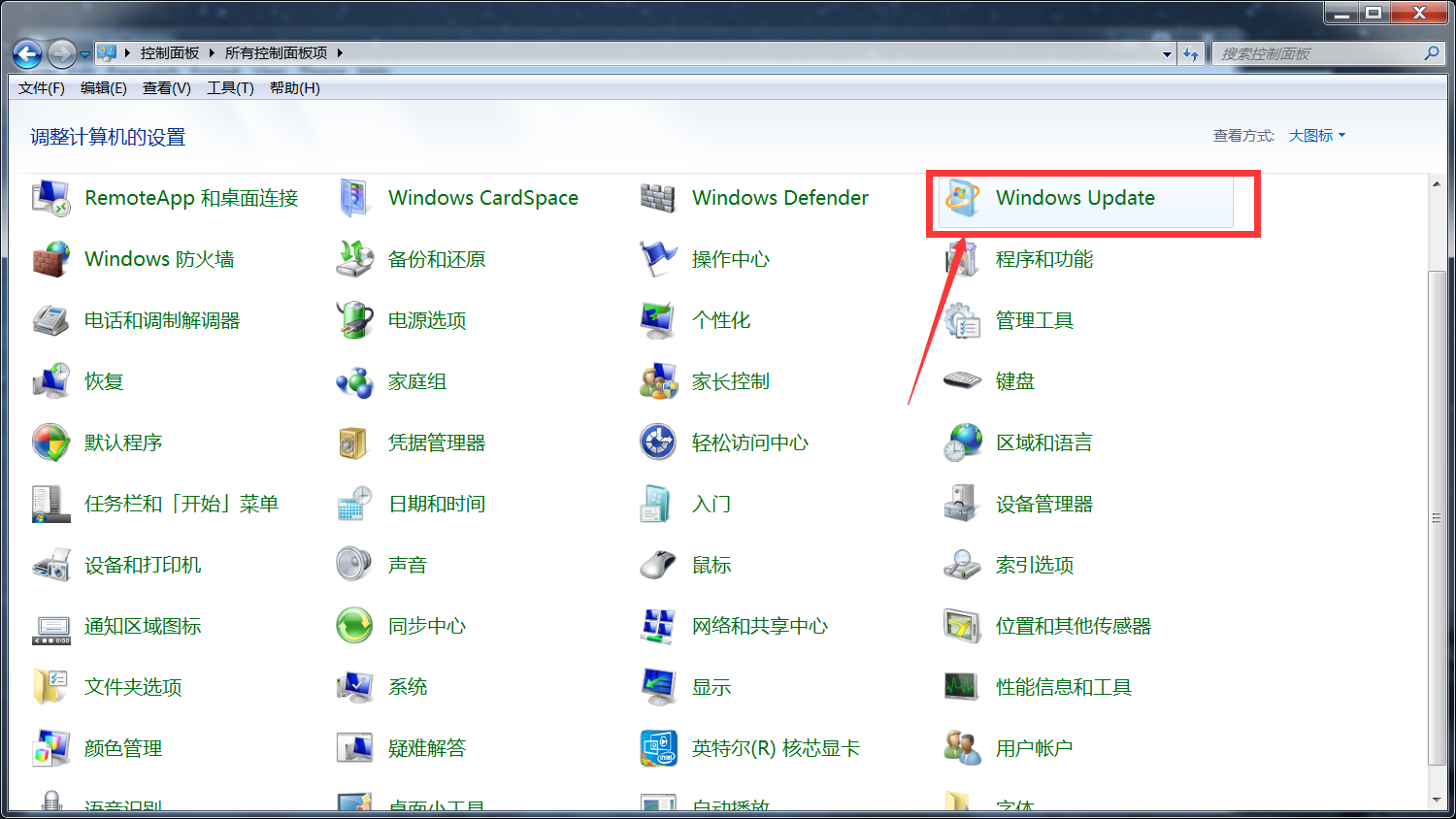Open the 文件(F) menu

point(41,88)
